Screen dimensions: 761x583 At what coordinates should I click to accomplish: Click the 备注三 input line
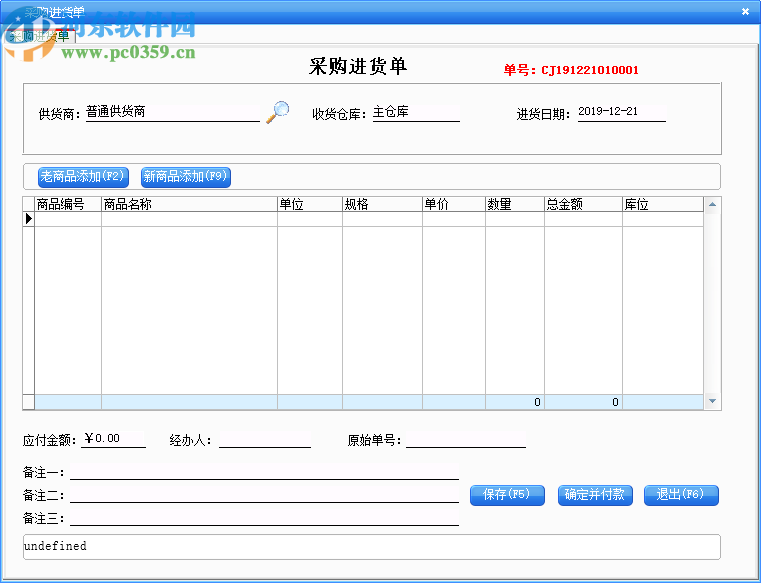tap(265, 517)
